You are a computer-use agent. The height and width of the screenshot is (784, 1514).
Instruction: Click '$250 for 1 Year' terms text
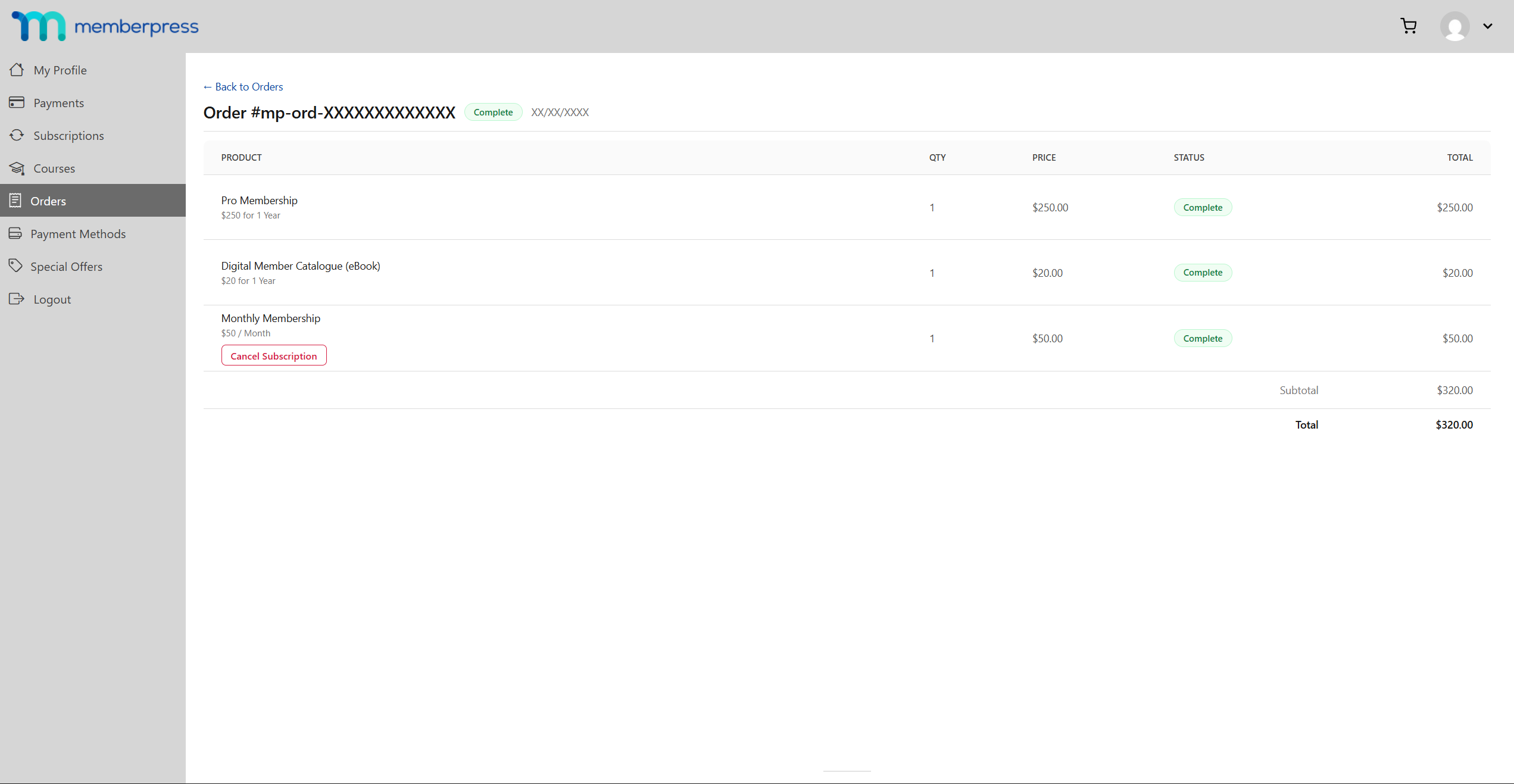pos(251,215)
